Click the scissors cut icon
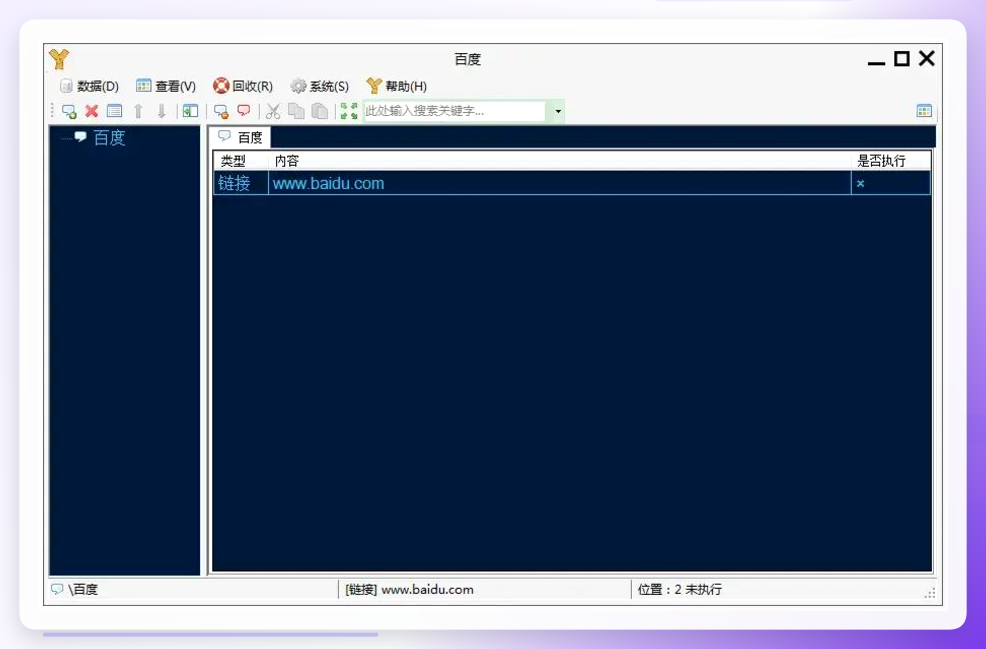This screenshot has height=649, width=986. [273, 111]
